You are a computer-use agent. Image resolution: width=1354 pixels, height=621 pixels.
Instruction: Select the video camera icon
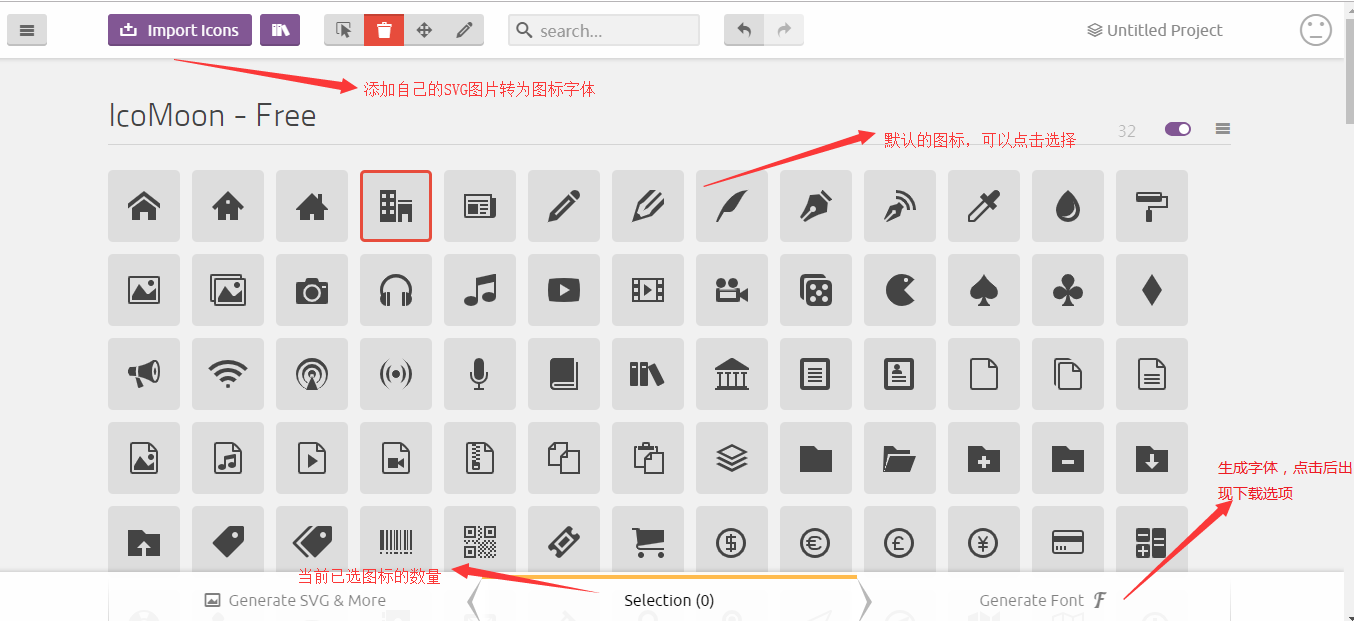tap(732, 290)
